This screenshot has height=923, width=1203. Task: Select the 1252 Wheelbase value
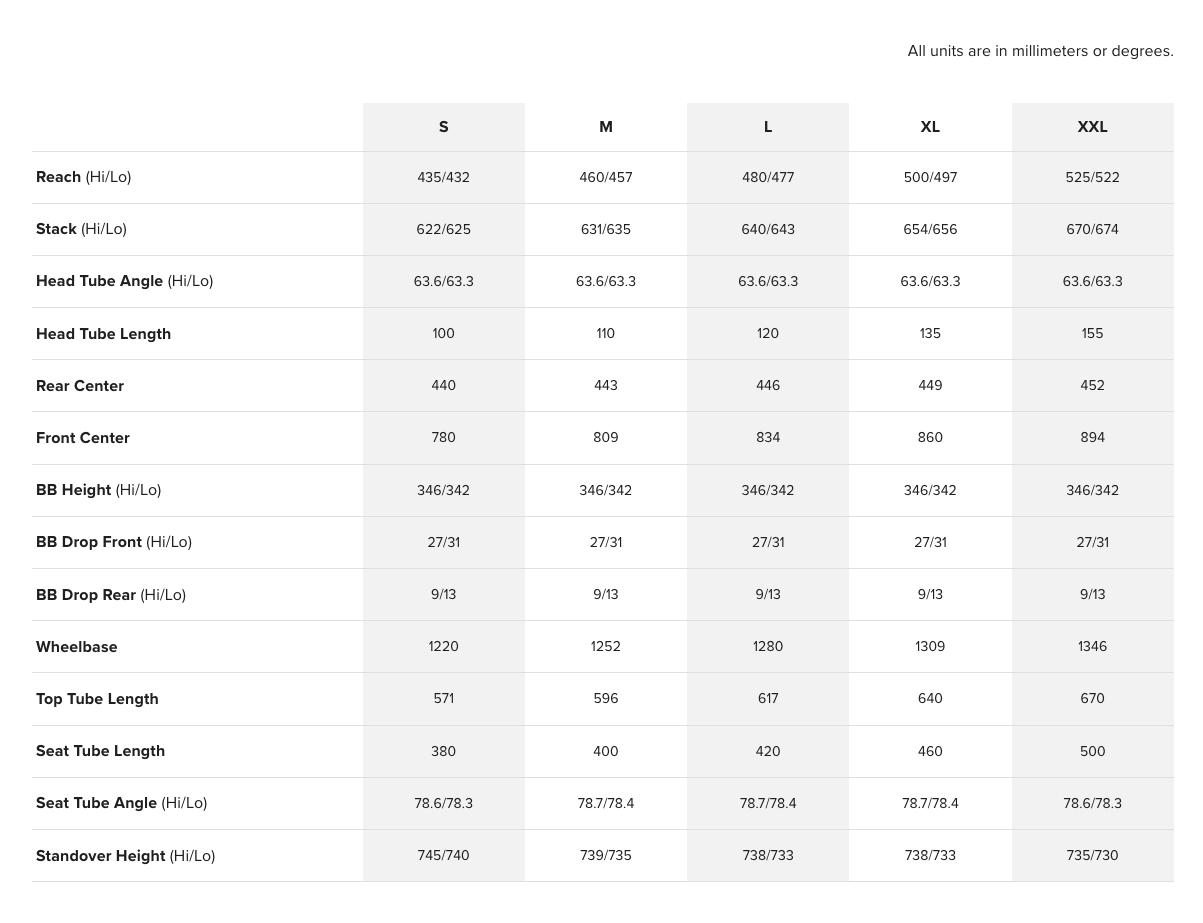(x=605, y=647)
